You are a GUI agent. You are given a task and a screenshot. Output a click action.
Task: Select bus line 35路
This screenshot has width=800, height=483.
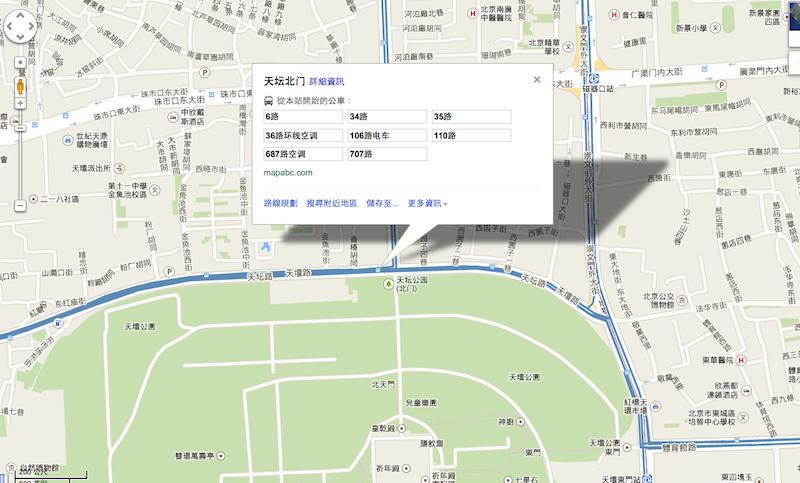(471, 117)
